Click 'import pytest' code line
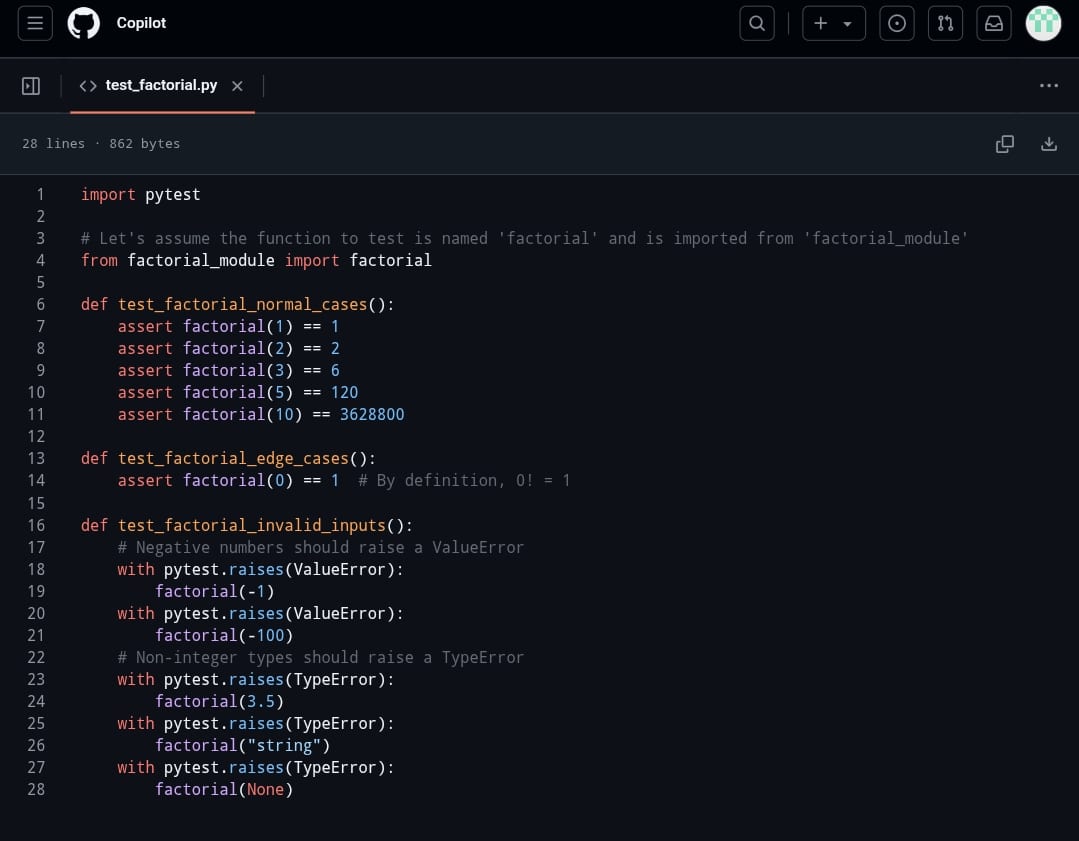Viewport: 1079px width, 841px height. [x=140, y=195]
